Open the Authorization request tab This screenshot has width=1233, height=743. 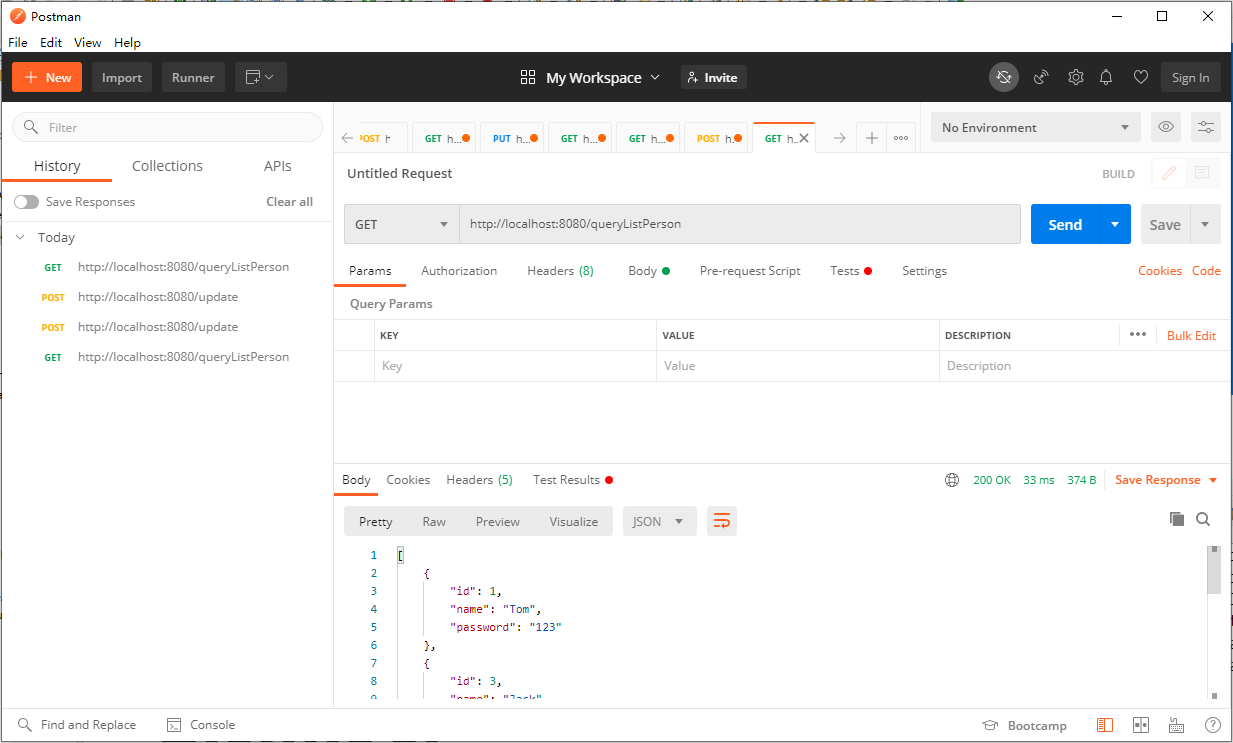coord(459,271)
